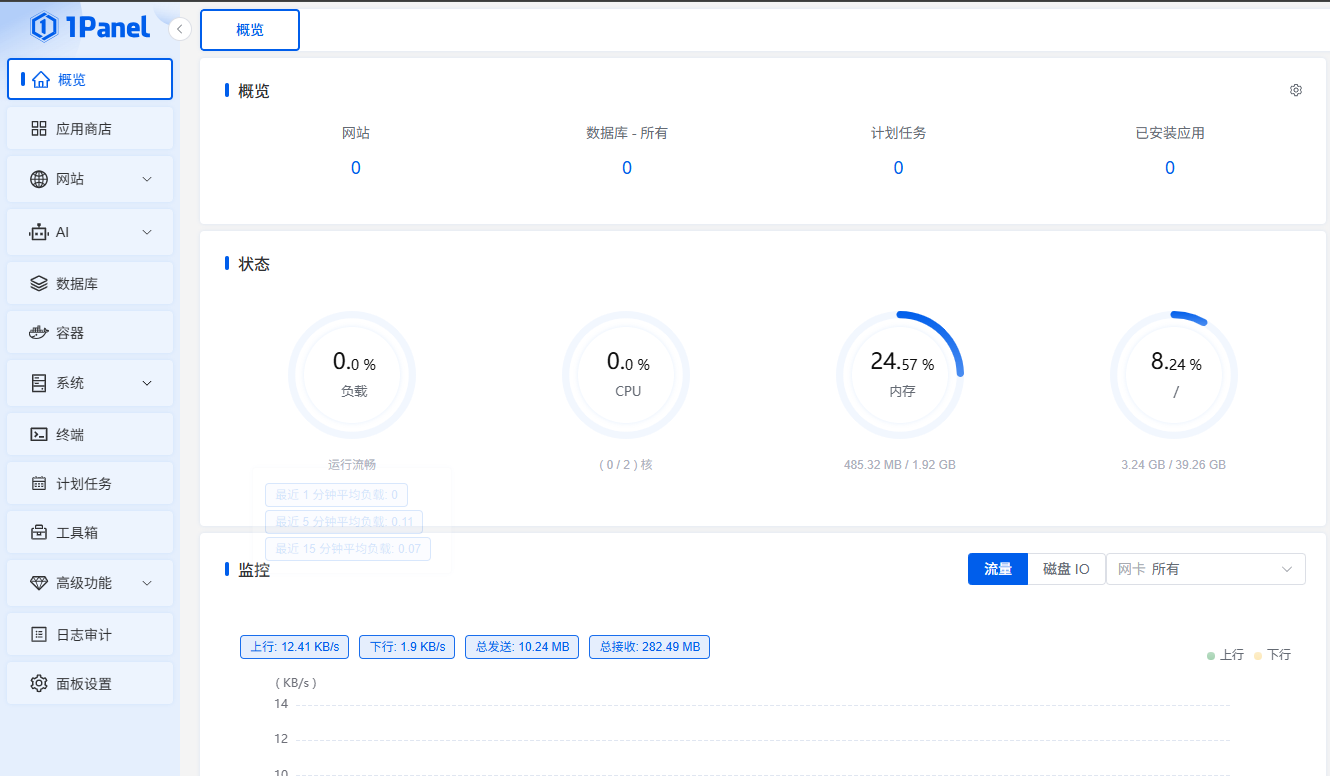Open 应用商店 in sidebar

(x=90, y=129)
